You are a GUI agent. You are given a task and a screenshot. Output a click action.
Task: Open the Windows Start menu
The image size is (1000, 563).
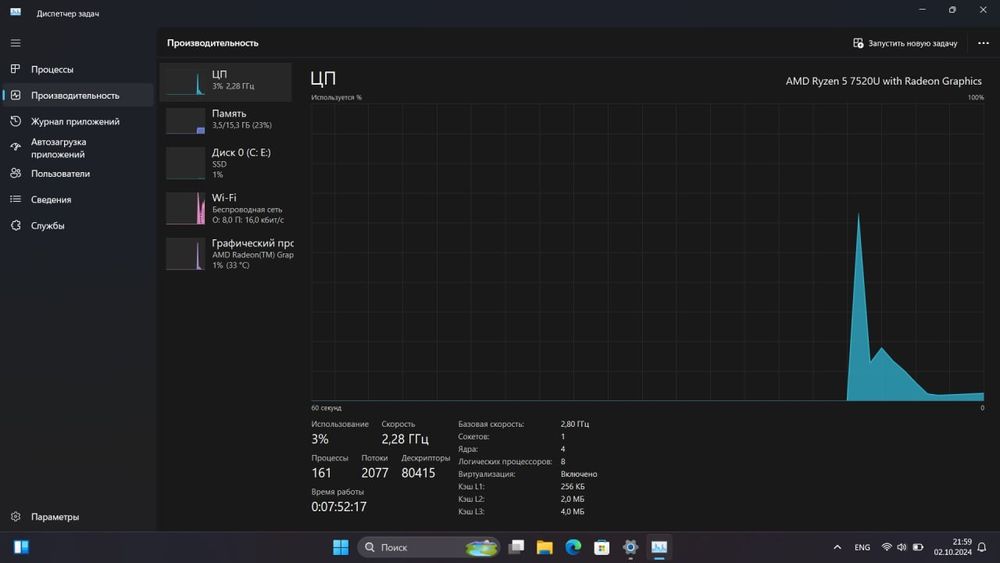point(341,547)
